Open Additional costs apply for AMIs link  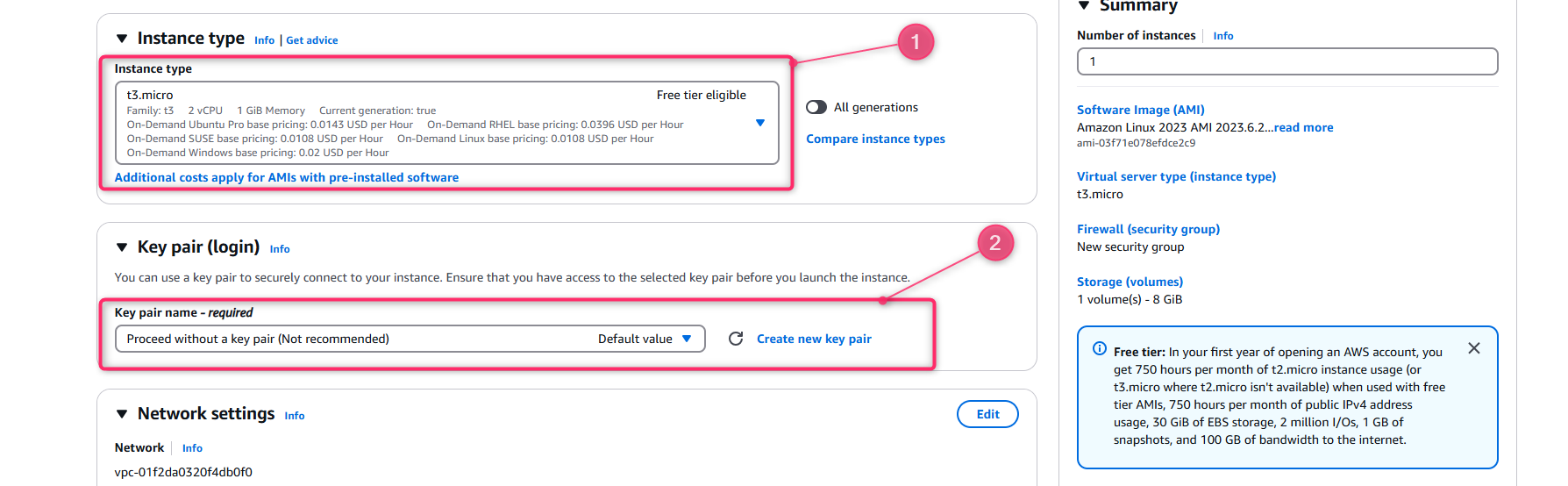click(x=287, y=177)
